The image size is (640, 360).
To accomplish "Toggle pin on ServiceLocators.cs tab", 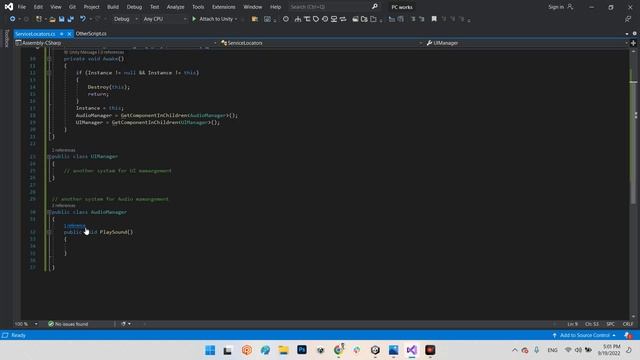I will click(62, 33).
